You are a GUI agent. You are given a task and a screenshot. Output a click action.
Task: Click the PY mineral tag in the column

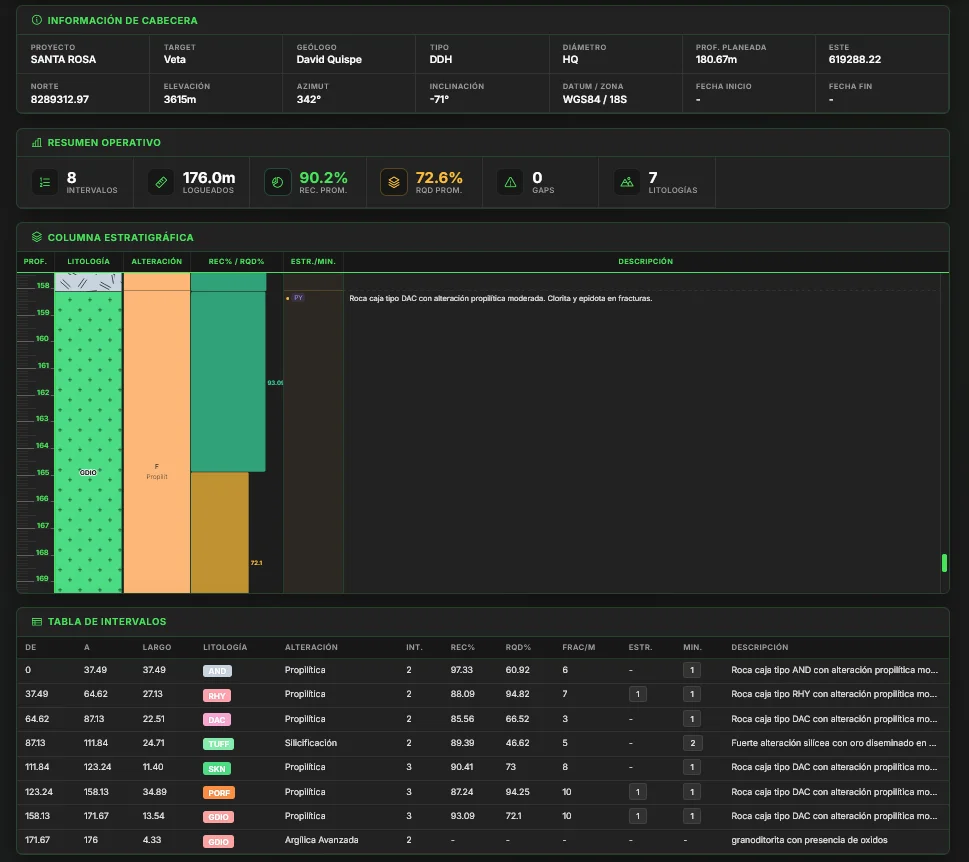298,298
